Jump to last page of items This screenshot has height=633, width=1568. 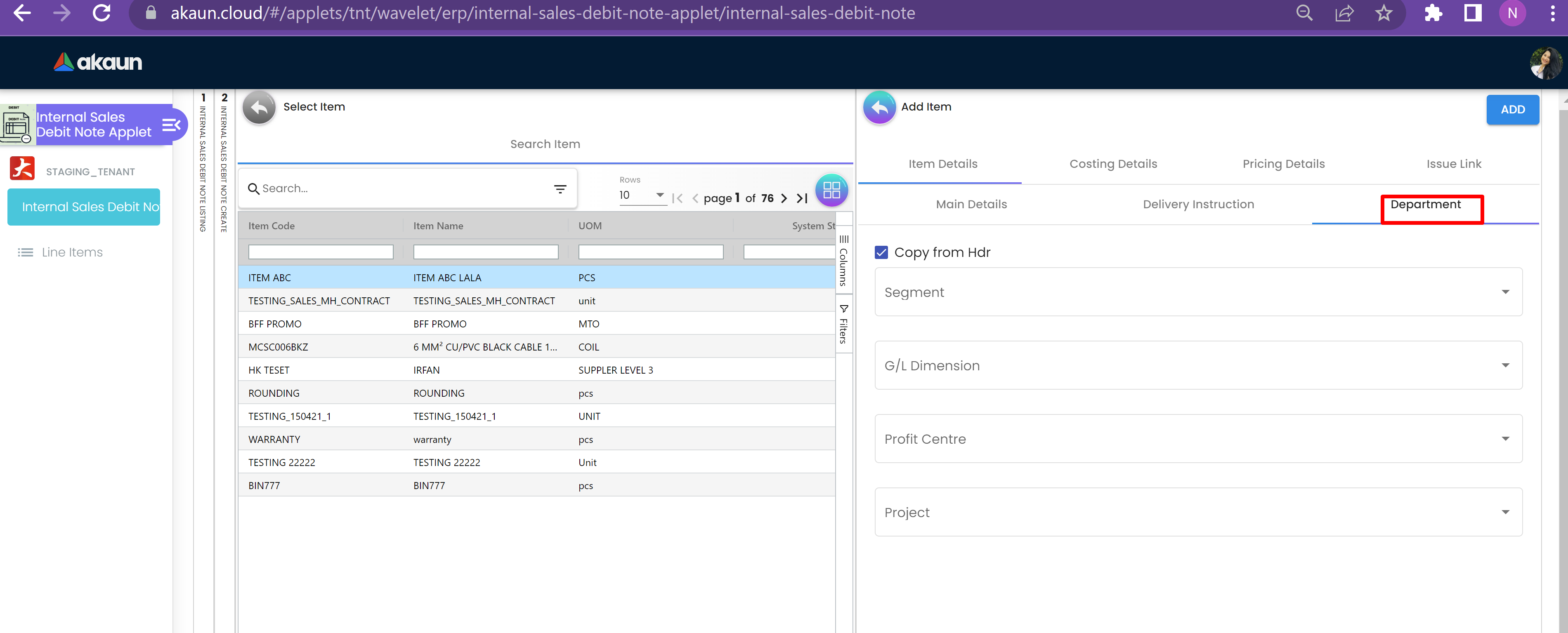click(x=802, y=198)
